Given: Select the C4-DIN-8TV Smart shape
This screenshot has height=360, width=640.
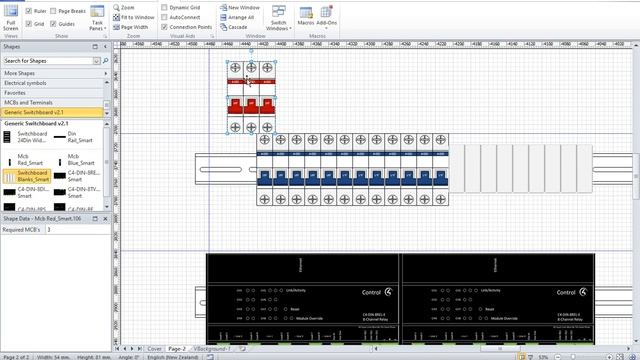Looking at the screenshot, I should (77, 193).
